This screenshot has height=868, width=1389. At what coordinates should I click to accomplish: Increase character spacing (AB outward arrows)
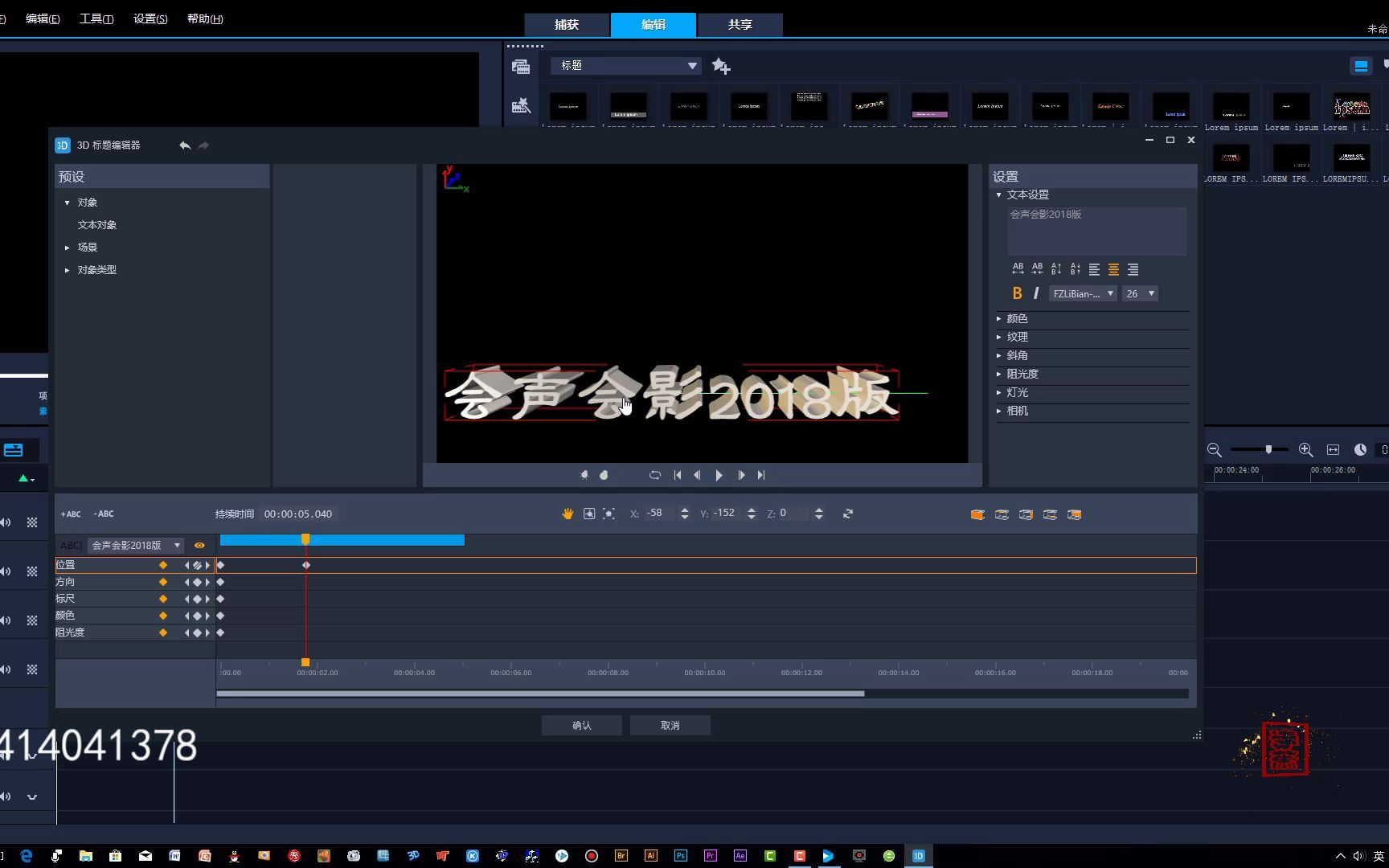[x=1018, y=268]
